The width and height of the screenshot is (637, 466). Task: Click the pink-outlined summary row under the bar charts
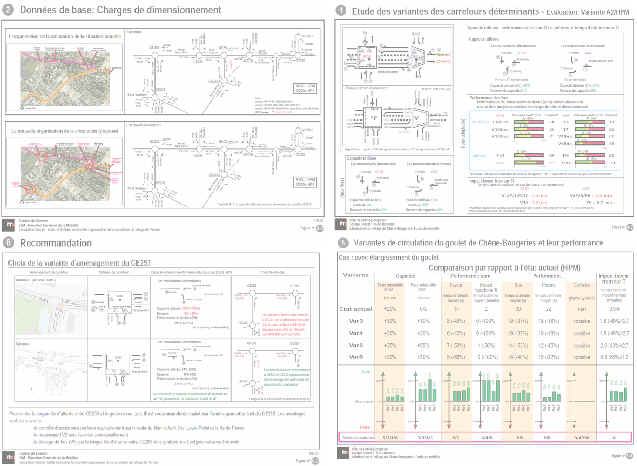coord(485,438)
